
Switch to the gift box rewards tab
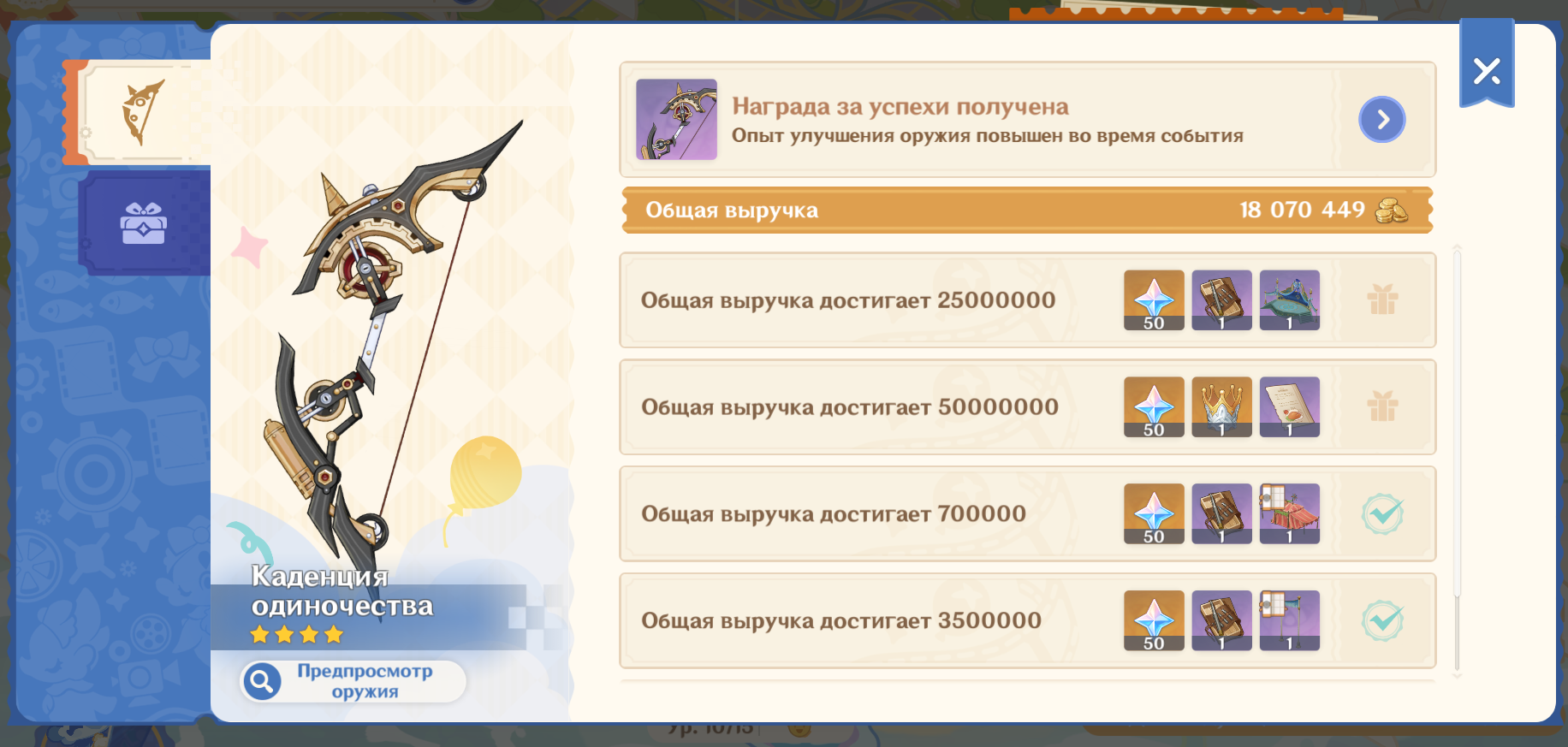click(x=144, y=223)
